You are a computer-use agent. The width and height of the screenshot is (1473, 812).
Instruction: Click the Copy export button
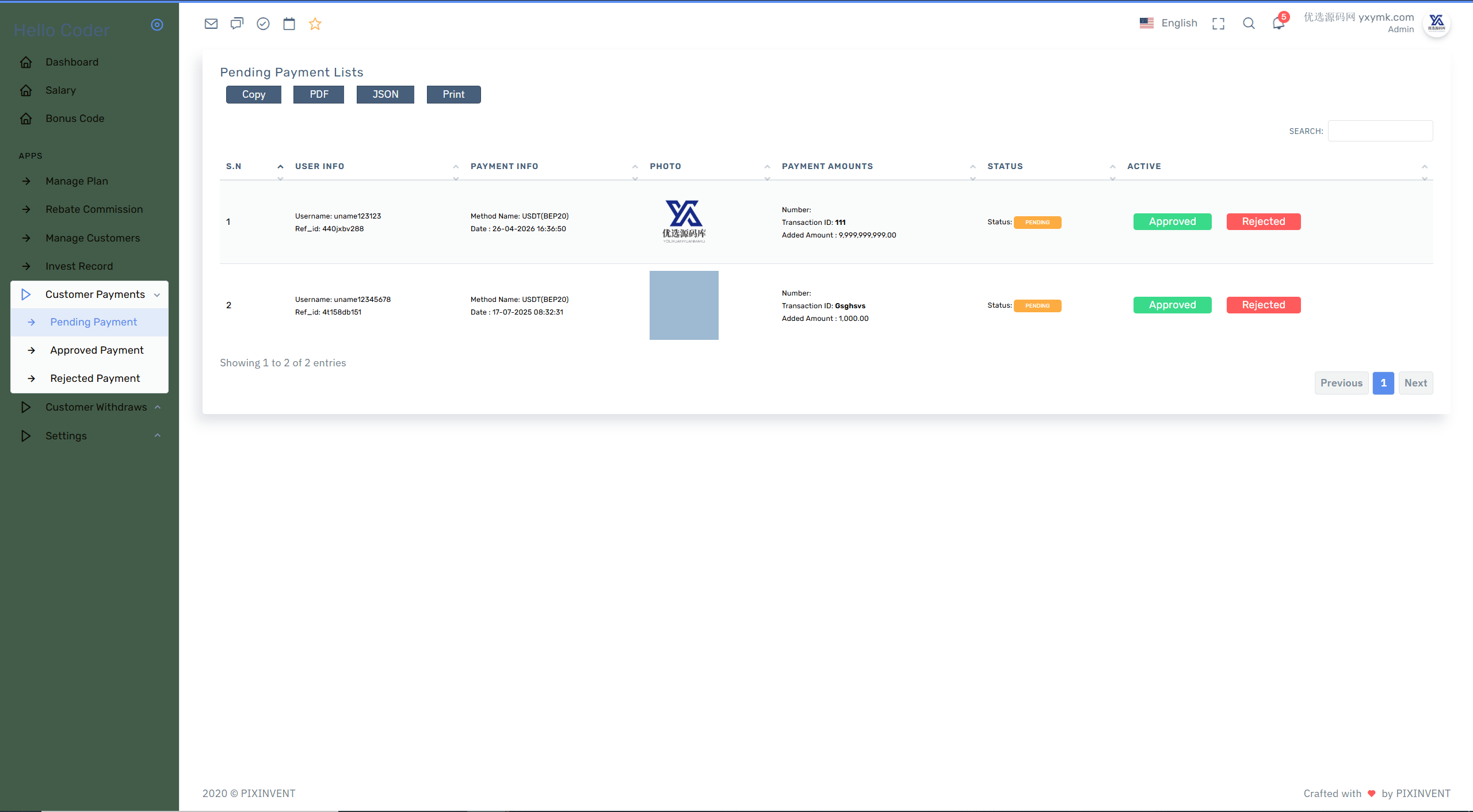tap(254, 94)
